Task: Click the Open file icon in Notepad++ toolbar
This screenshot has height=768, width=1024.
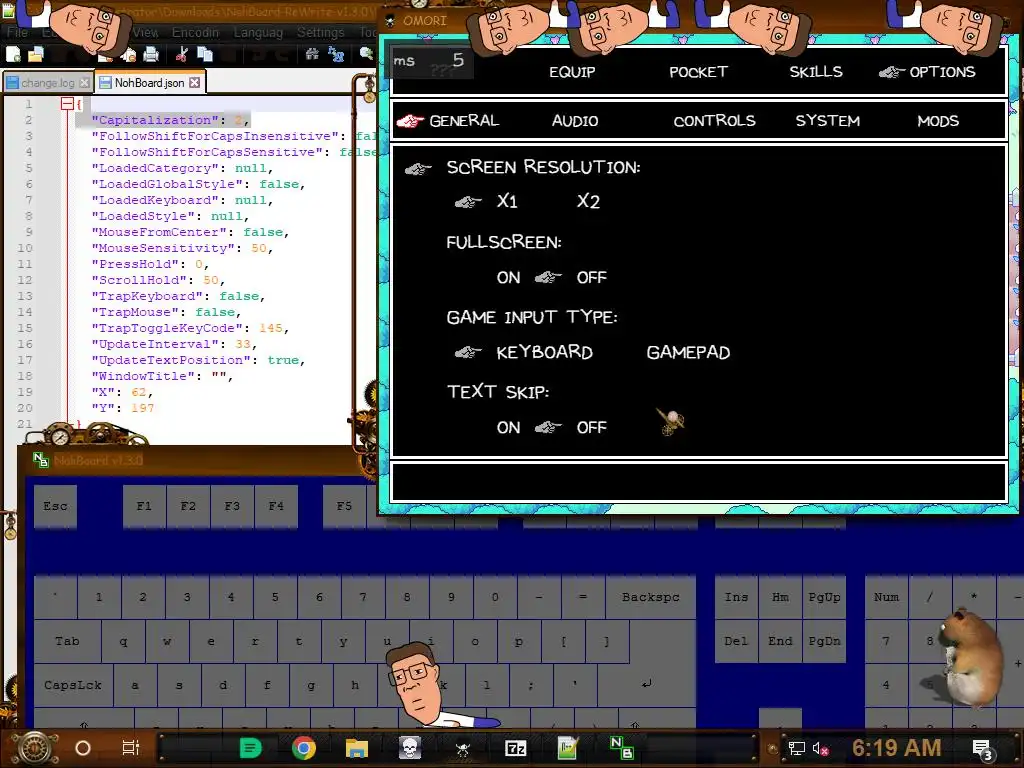Action: pos(35,55)
